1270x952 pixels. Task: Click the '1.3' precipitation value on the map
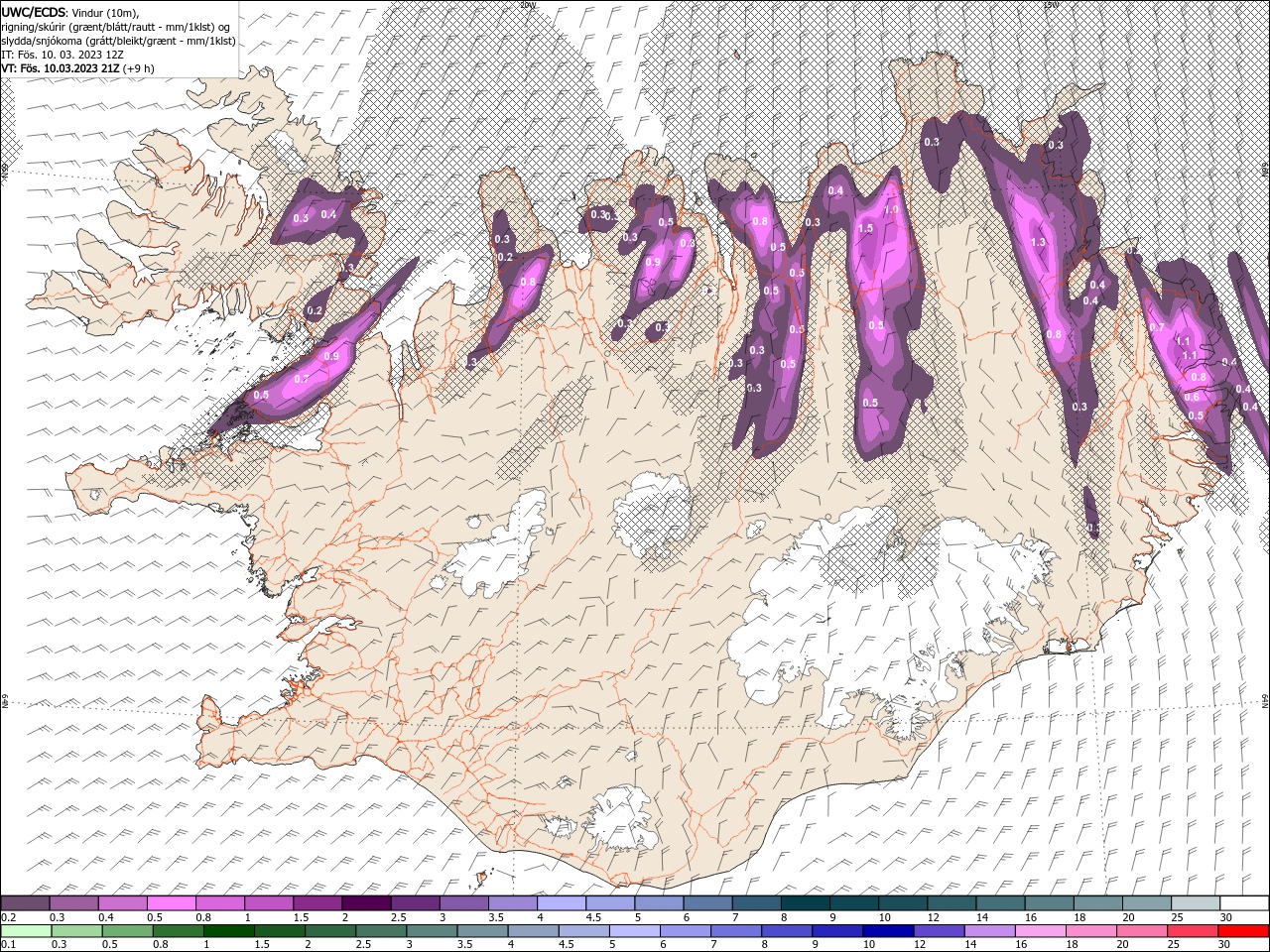pyautogui.click(x=1039, y=242)
